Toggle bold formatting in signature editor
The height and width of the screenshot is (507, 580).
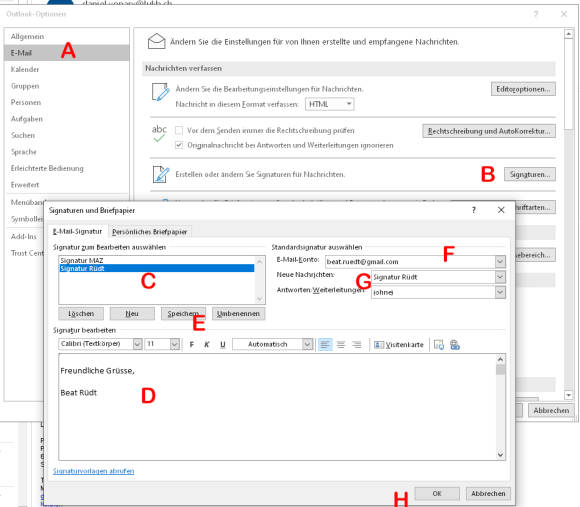(x=192, y=345)
